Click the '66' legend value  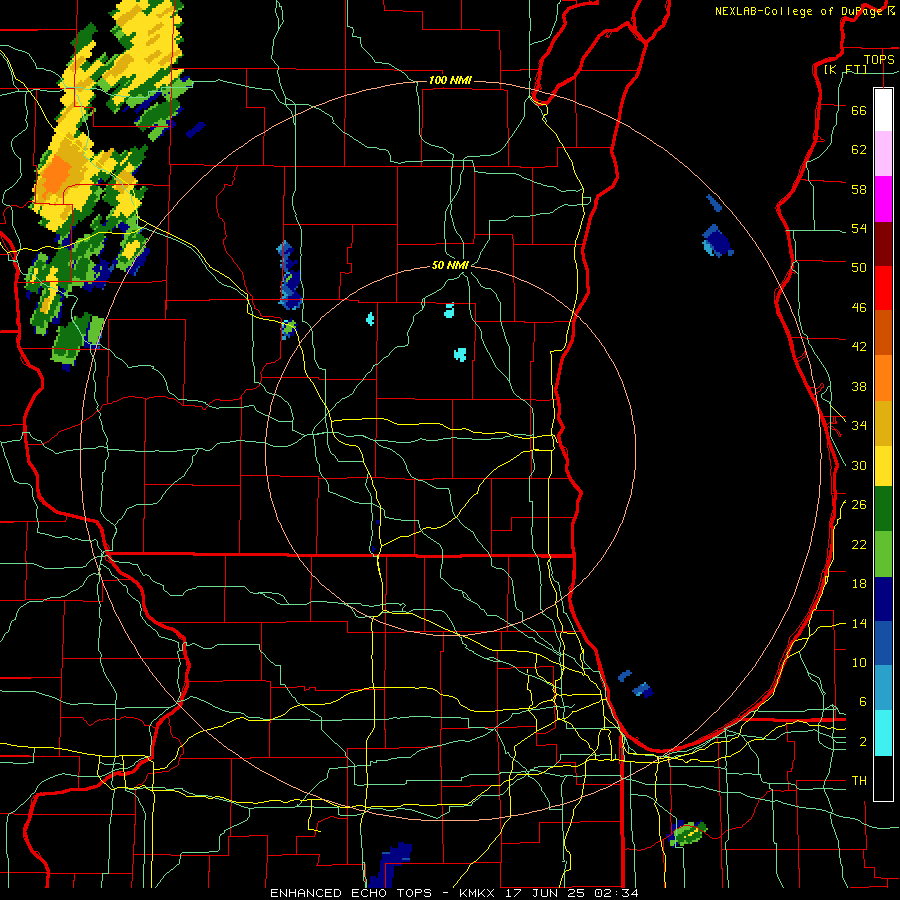coord(859,110)
